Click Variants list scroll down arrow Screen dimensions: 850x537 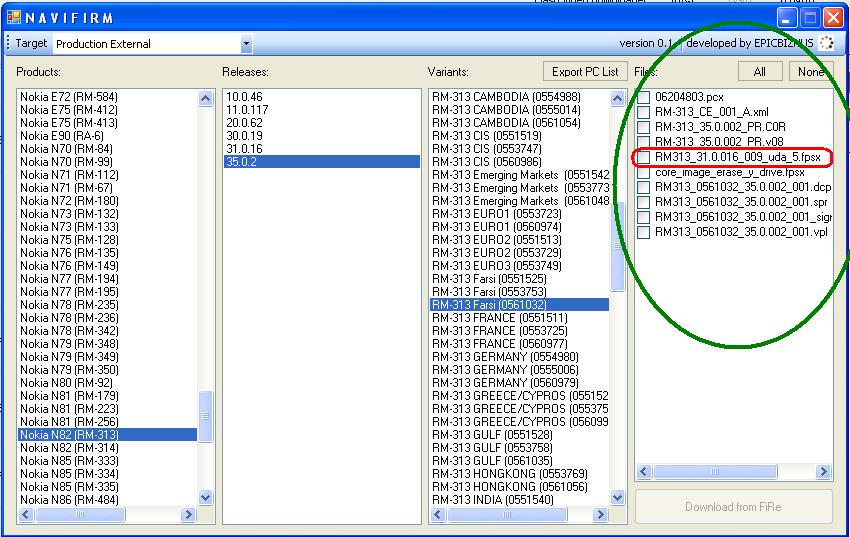pyautogui.click(x=617, y=497)
